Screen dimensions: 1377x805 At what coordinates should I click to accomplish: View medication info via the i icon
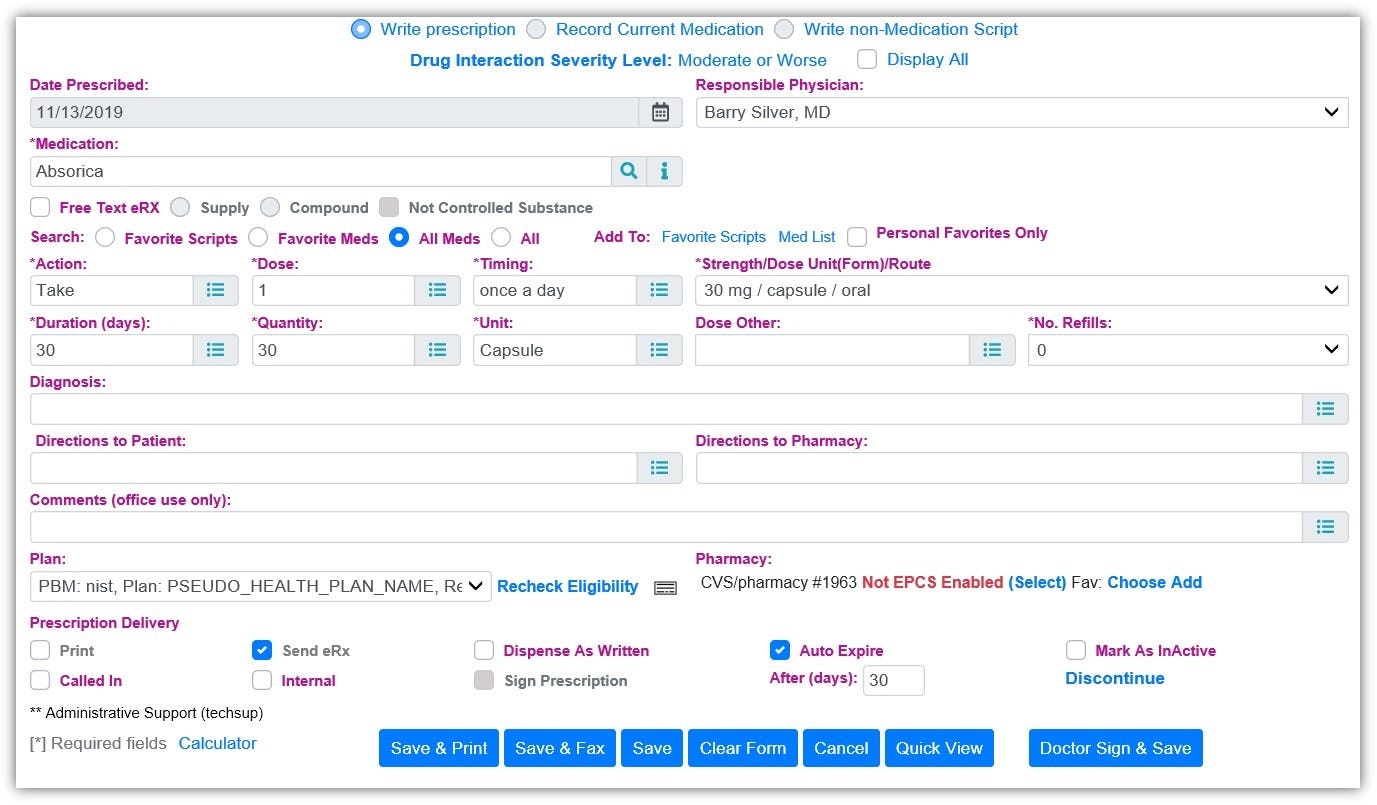coord(664,171)
